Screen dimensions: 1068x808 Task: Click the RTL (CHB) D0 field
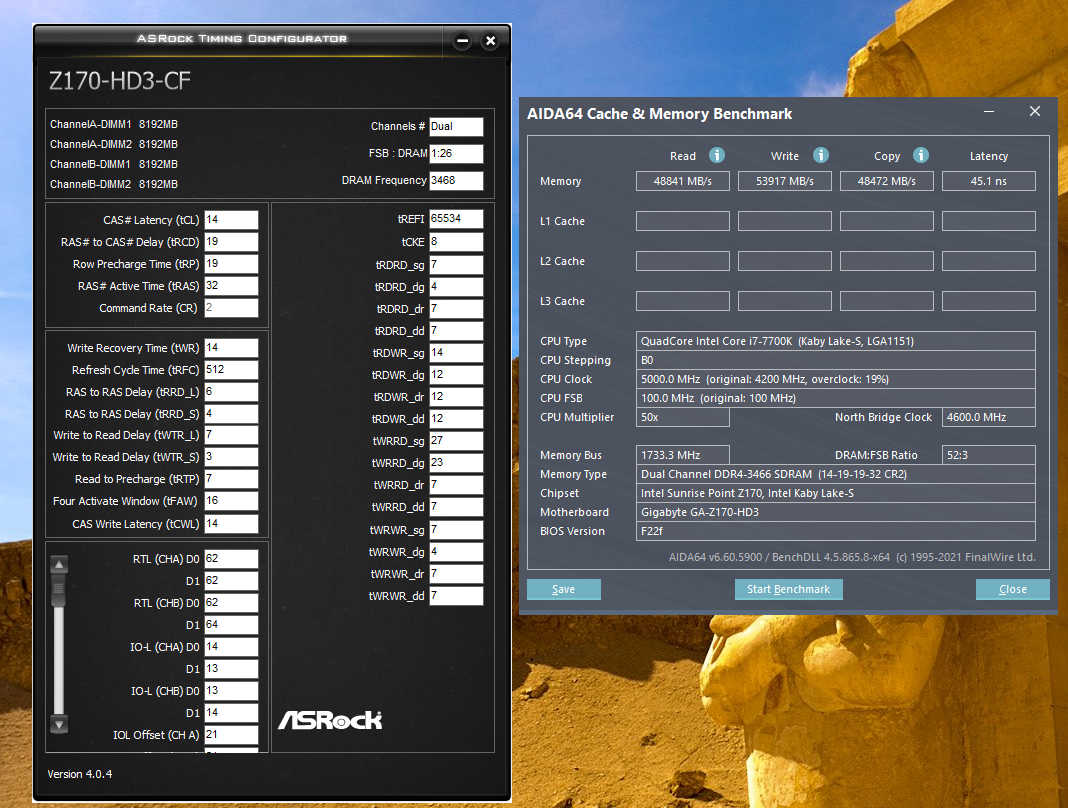tap(232, 603)
